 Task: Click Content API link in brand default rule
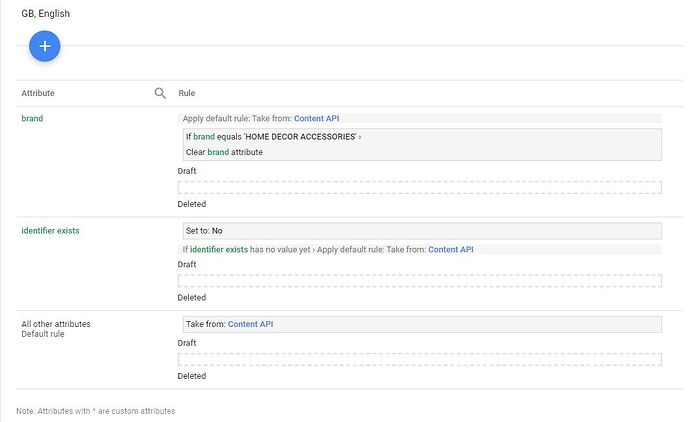(x=316, y=118)
